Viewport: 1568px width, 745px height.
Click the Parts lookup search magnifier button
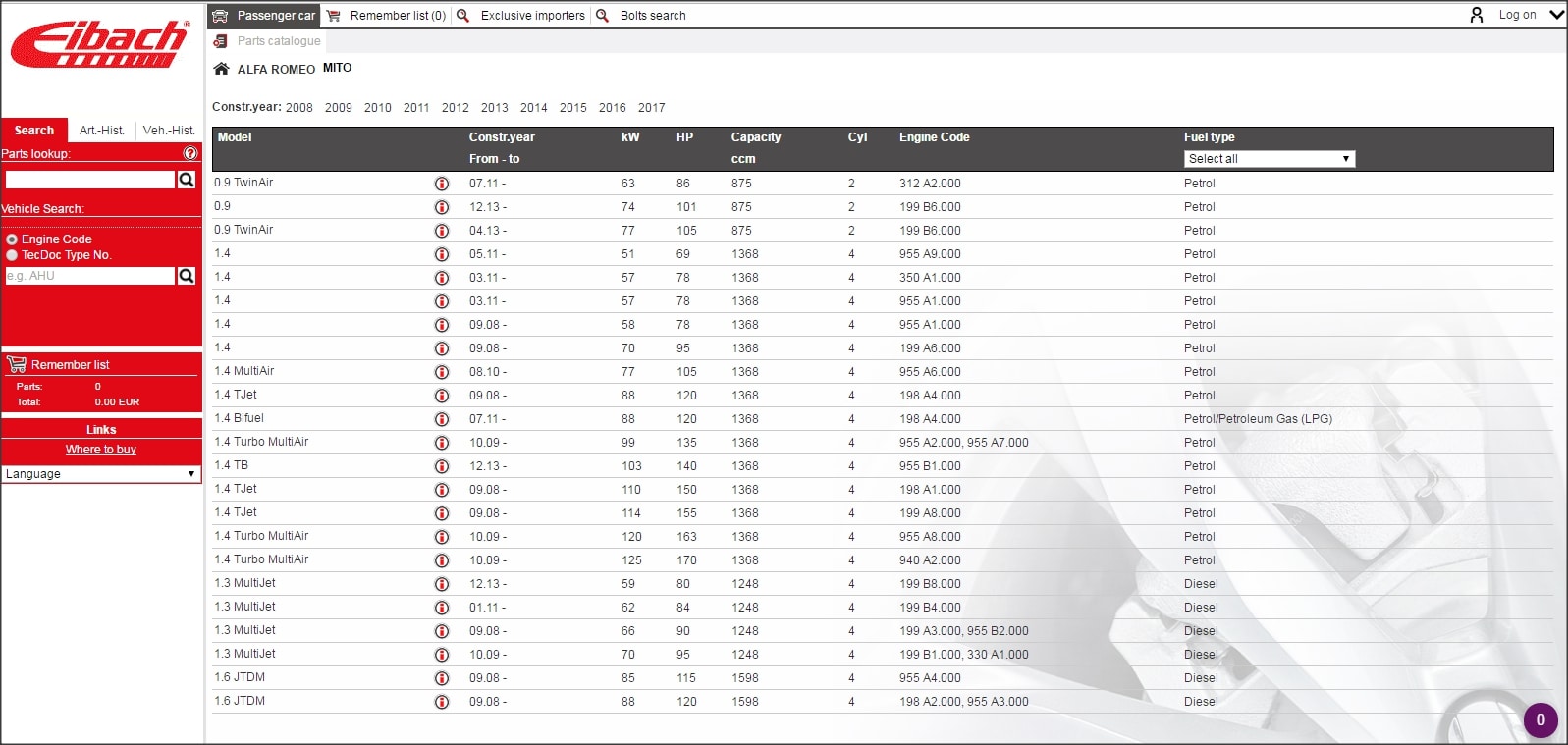pos(187,180)
